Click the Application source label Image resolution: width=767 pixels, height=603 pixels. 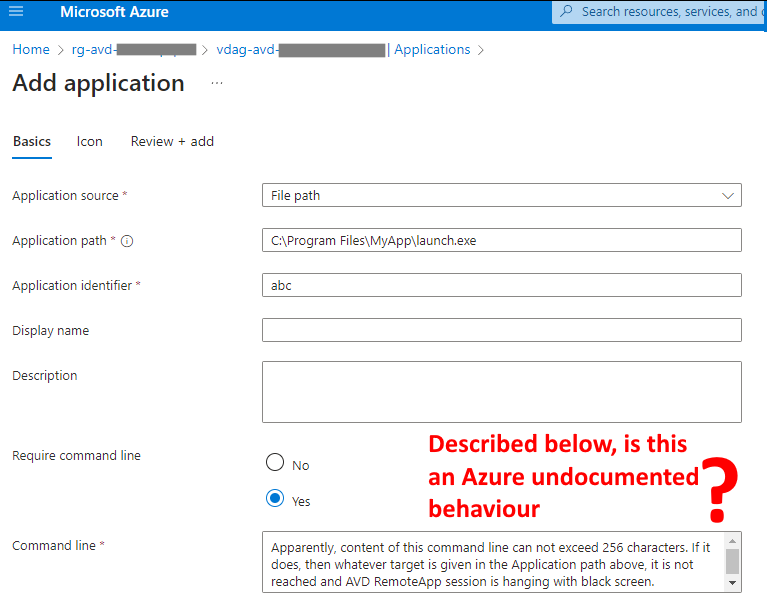click(x=66, y=196)
